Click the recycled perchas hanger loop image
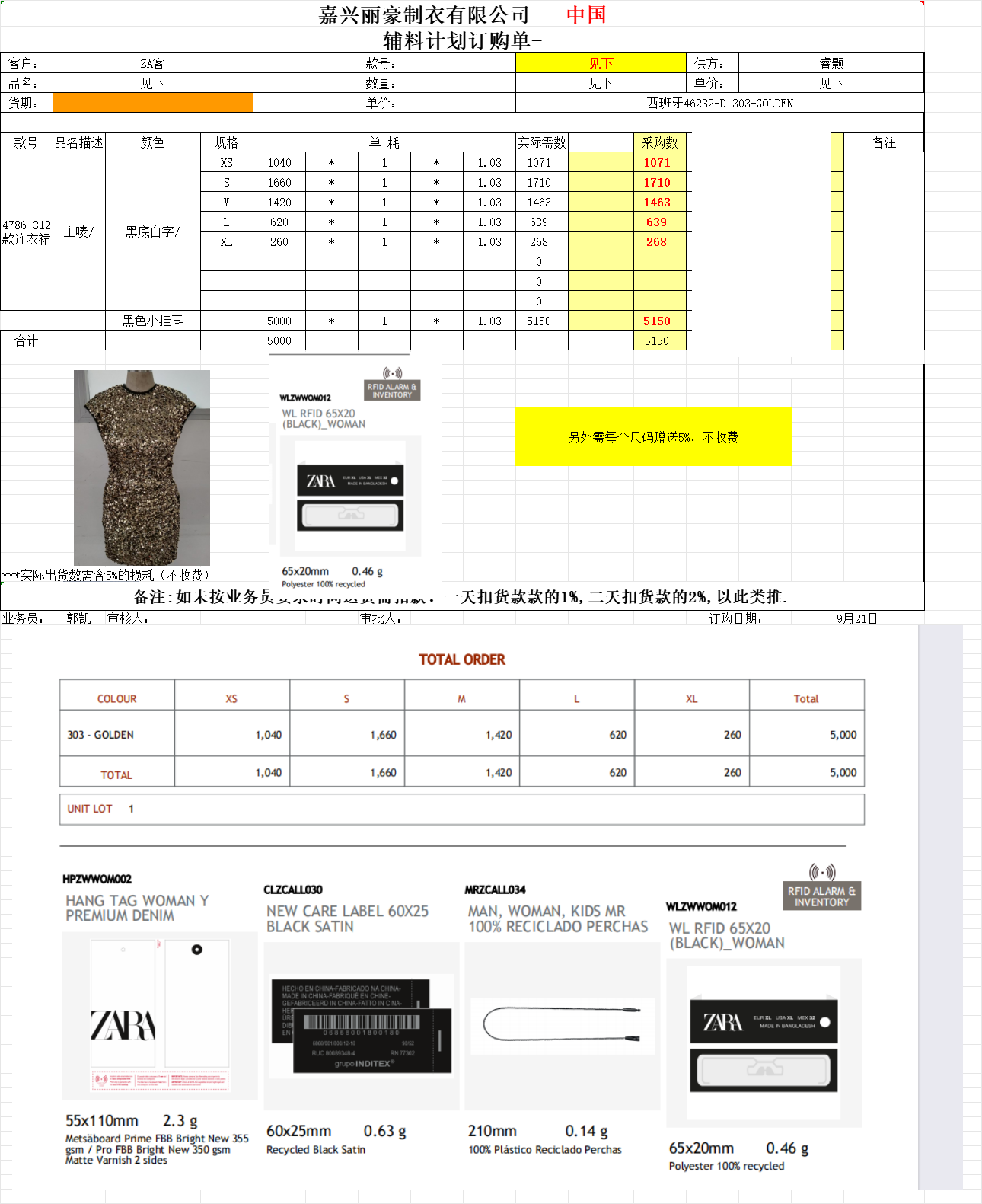982x1204 pixels. (563, 1025)
